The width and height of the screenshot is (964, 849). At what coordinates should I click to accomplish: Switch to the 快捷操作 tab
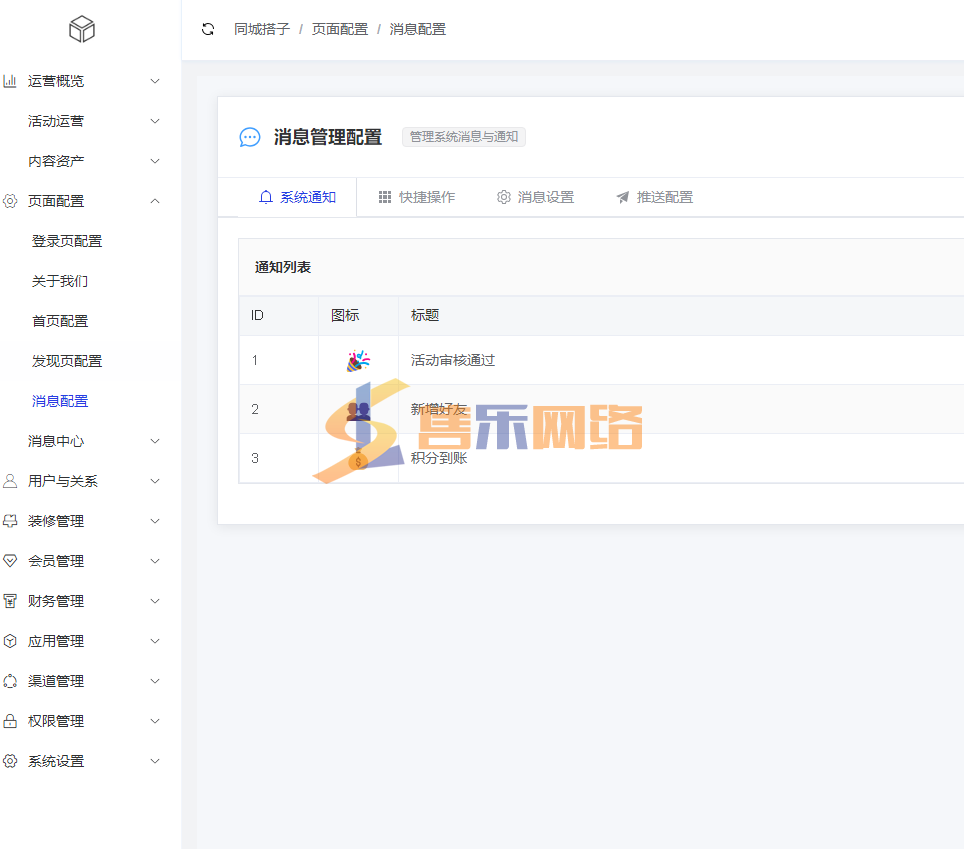click(416, 197)
